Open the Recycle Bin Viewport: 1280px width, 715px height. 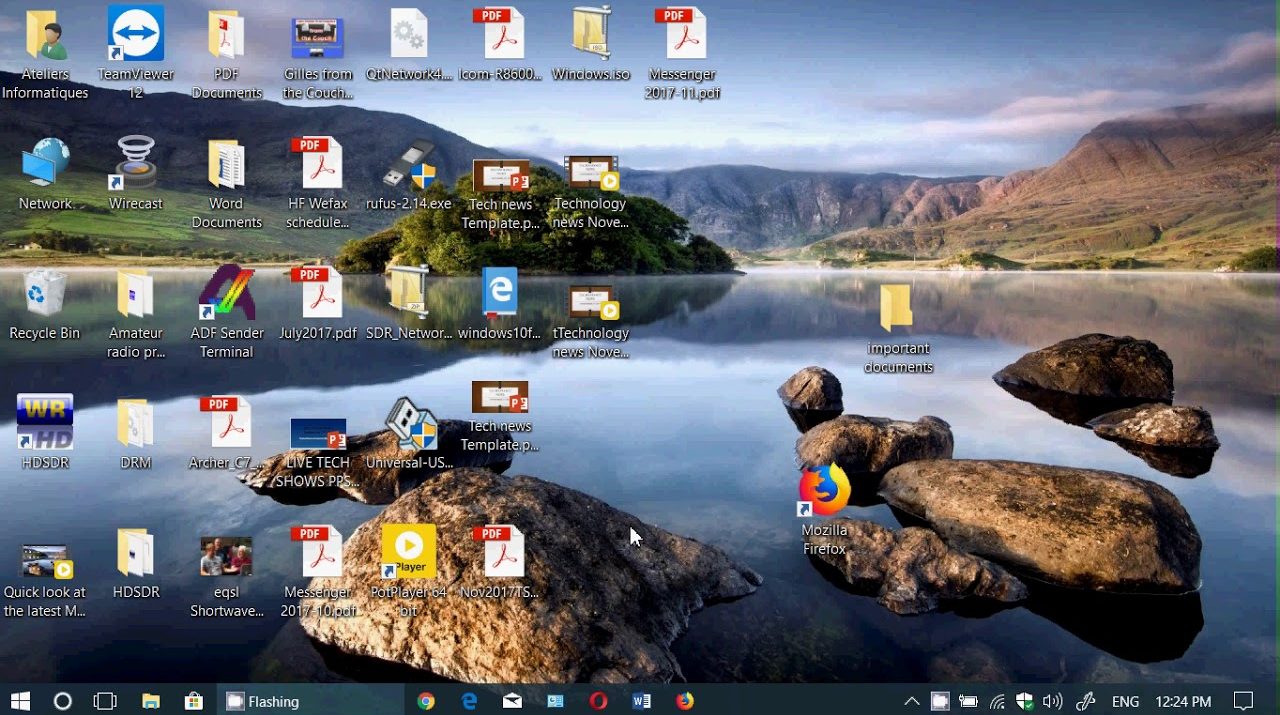[45, 294]
